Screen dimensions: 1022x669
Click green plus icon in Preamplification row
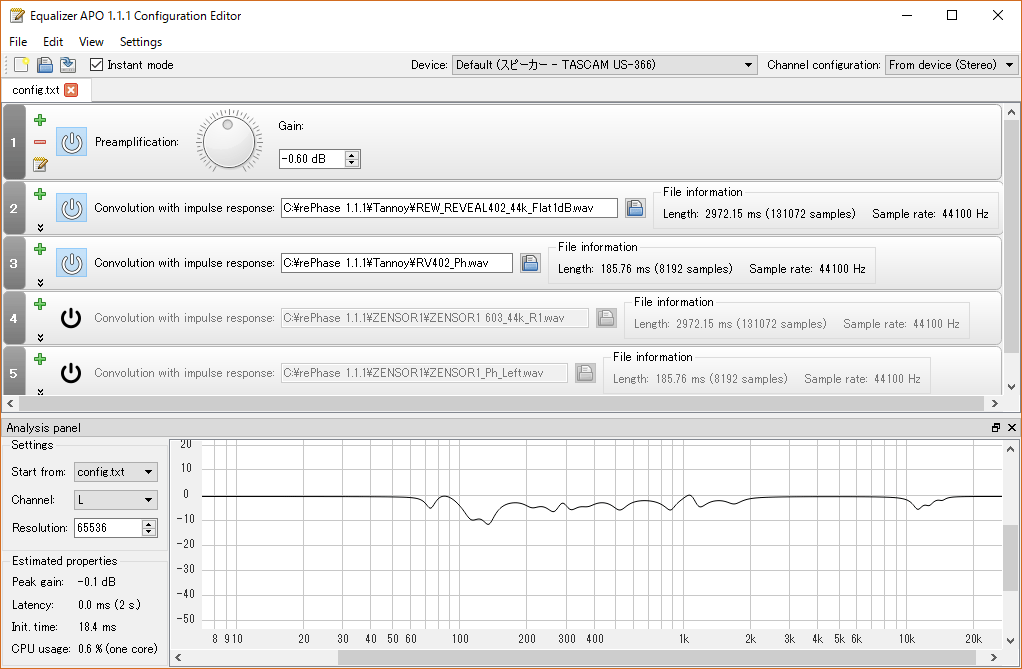click(40, 120)
